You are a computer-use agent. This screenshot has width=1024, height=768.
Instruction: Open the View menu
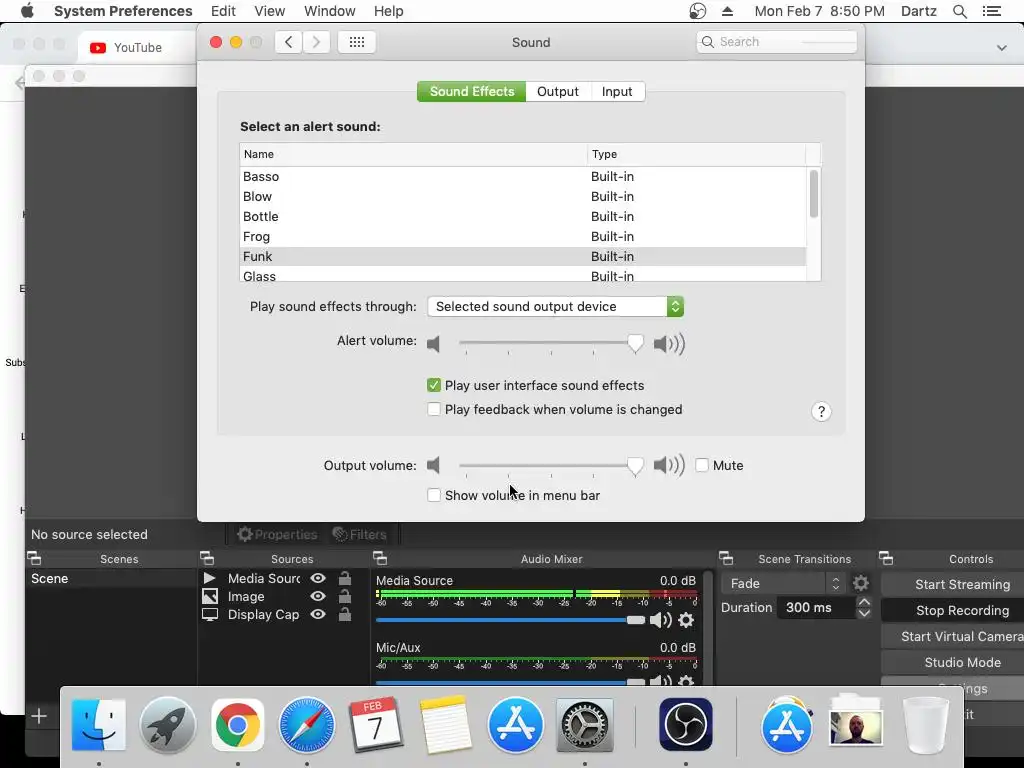270,11
